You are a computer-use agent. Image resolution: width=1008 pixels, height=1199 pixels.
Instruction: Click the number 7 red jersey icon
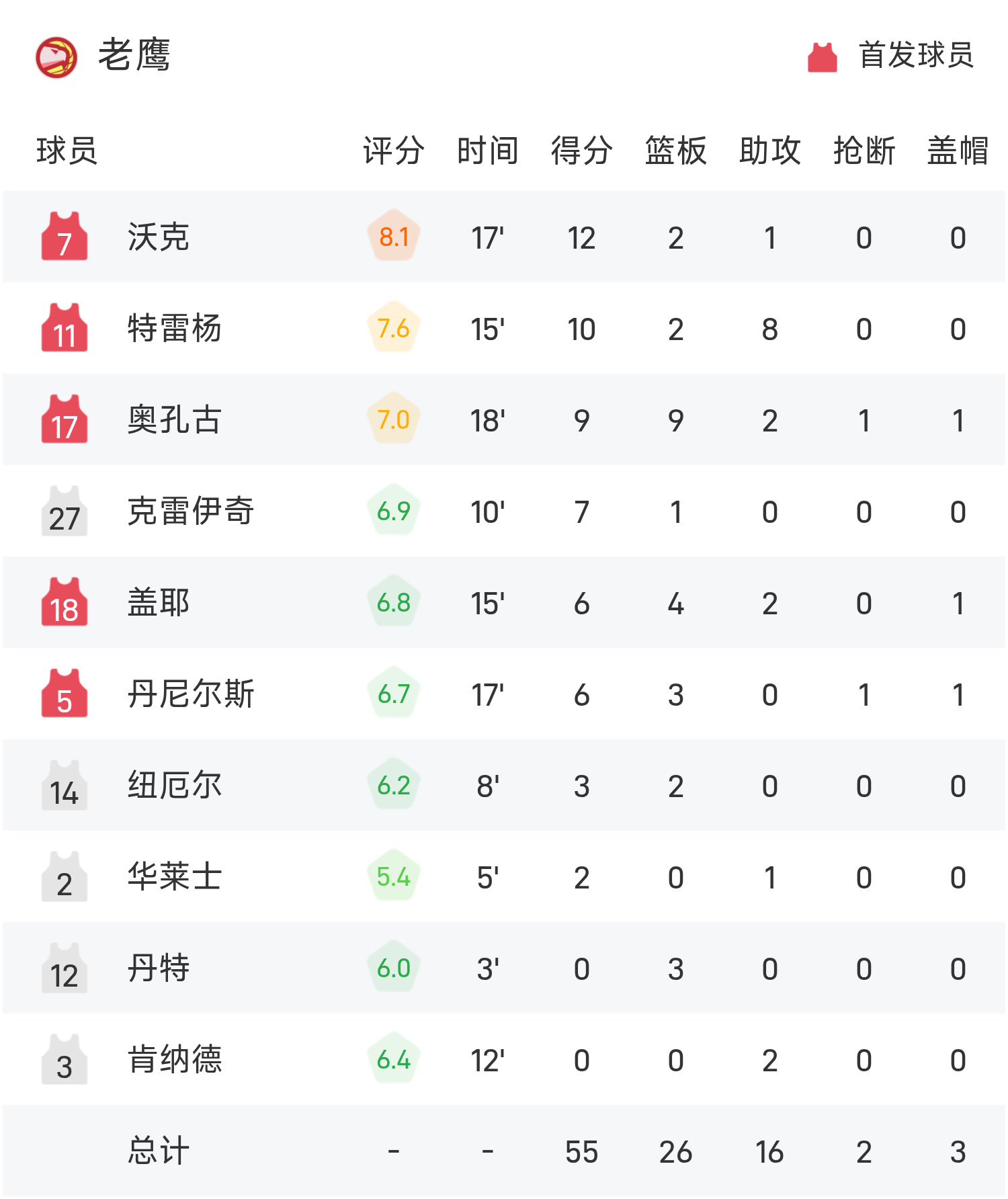[x=65, y=237]
